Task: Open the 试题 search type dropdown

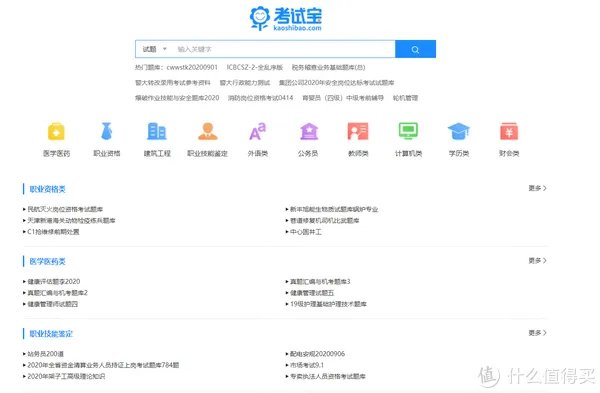Action: click(x=155, y=49)
